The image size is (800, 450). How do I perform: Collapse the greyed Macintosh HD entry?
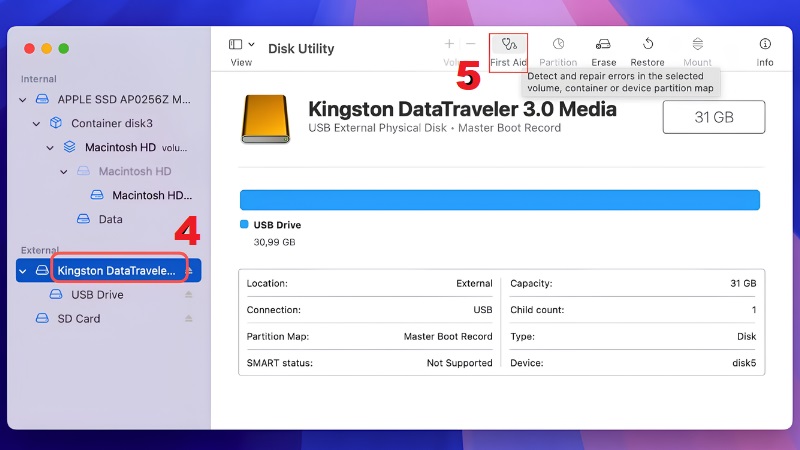click(64, 172)
